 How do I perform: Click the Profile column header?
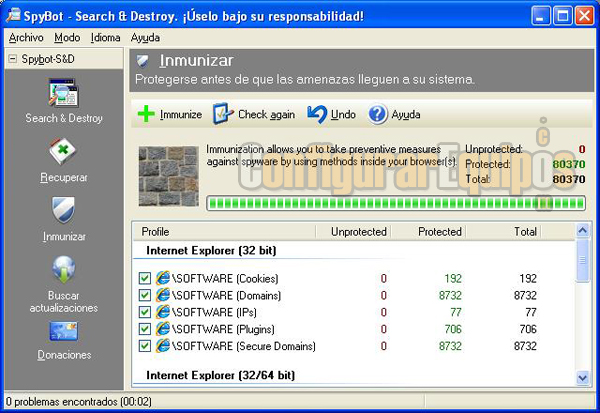(224, 232)
